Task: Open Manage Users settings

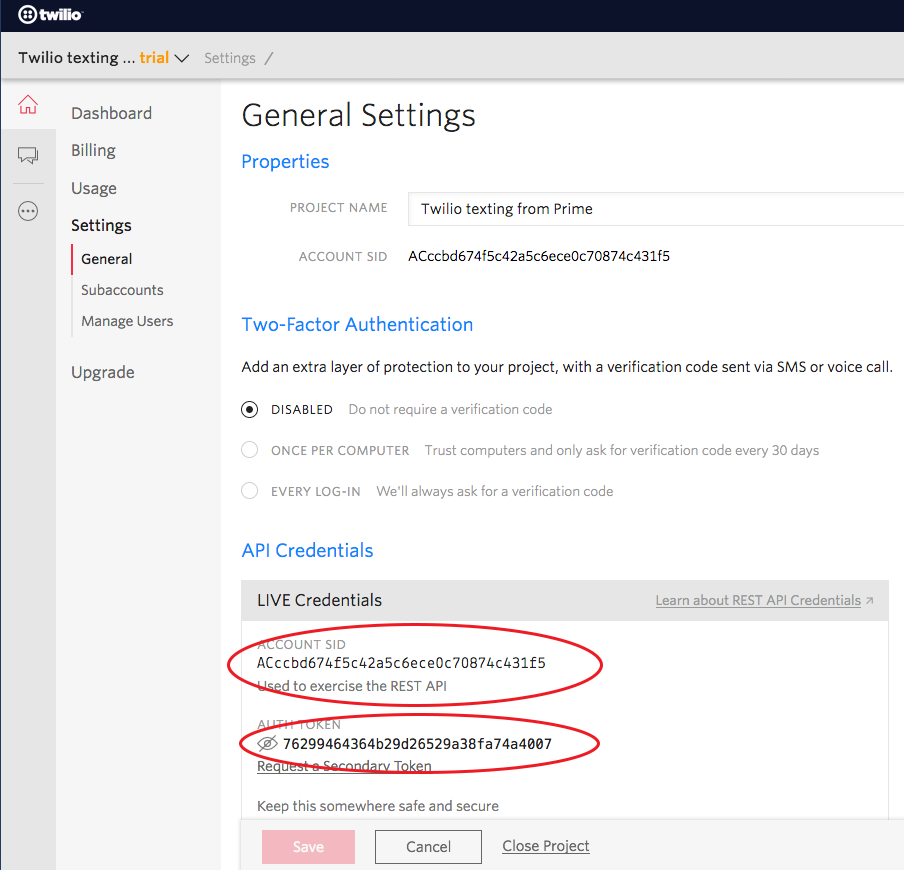Action: coord(127,321)
